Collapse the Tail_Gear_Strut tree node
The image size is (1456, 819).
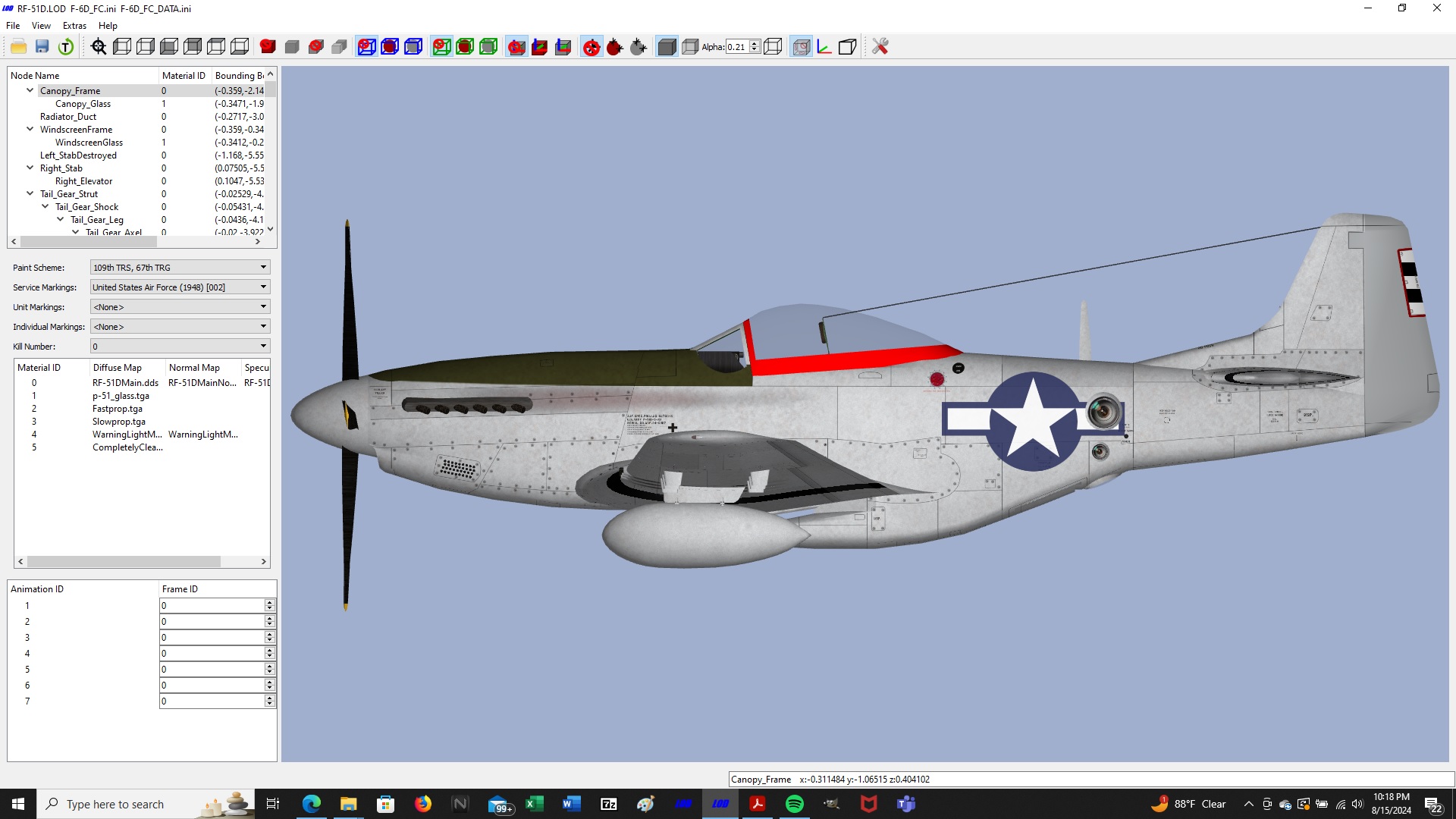[x=30, y=193]
